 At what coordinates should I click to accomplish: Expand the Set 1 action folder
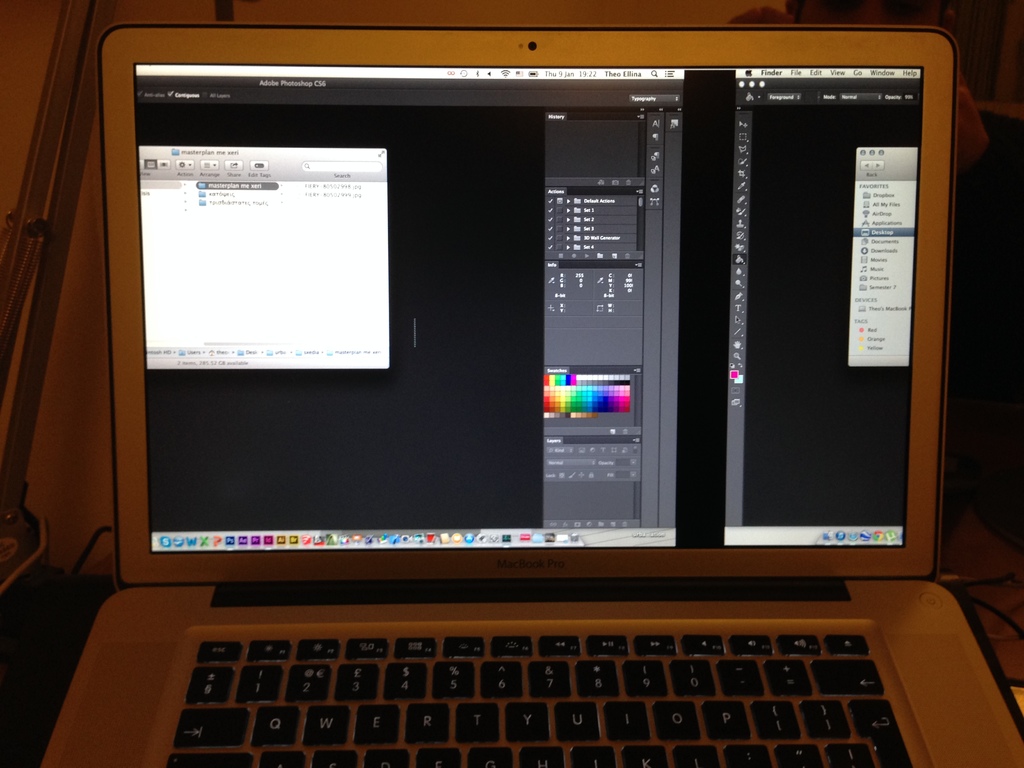[x=569, y=210]
